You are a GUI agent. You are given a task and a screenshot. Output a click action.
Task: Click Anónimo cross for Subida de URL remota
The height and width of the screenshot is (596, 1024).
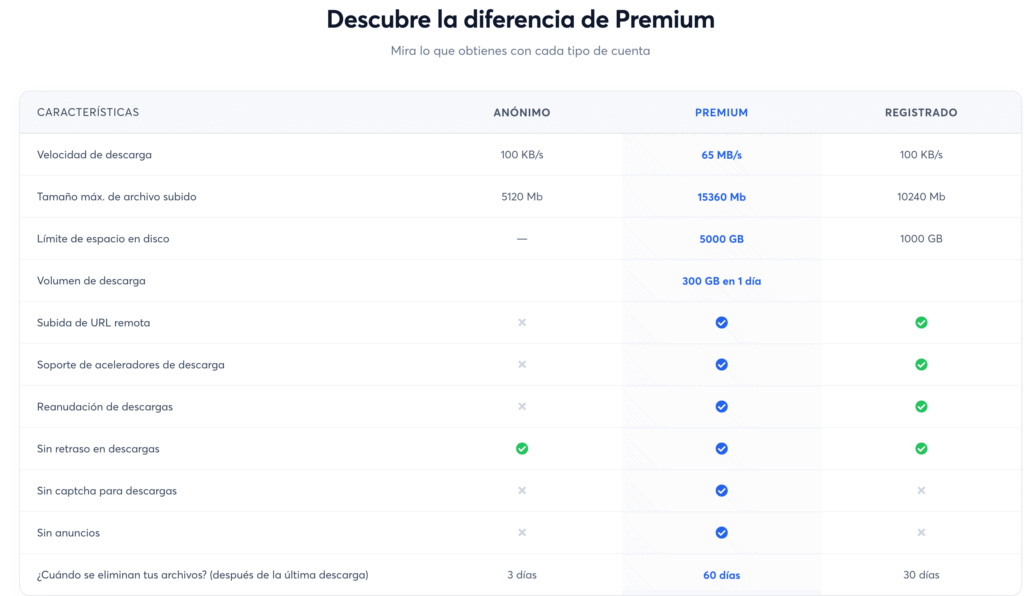522,322
